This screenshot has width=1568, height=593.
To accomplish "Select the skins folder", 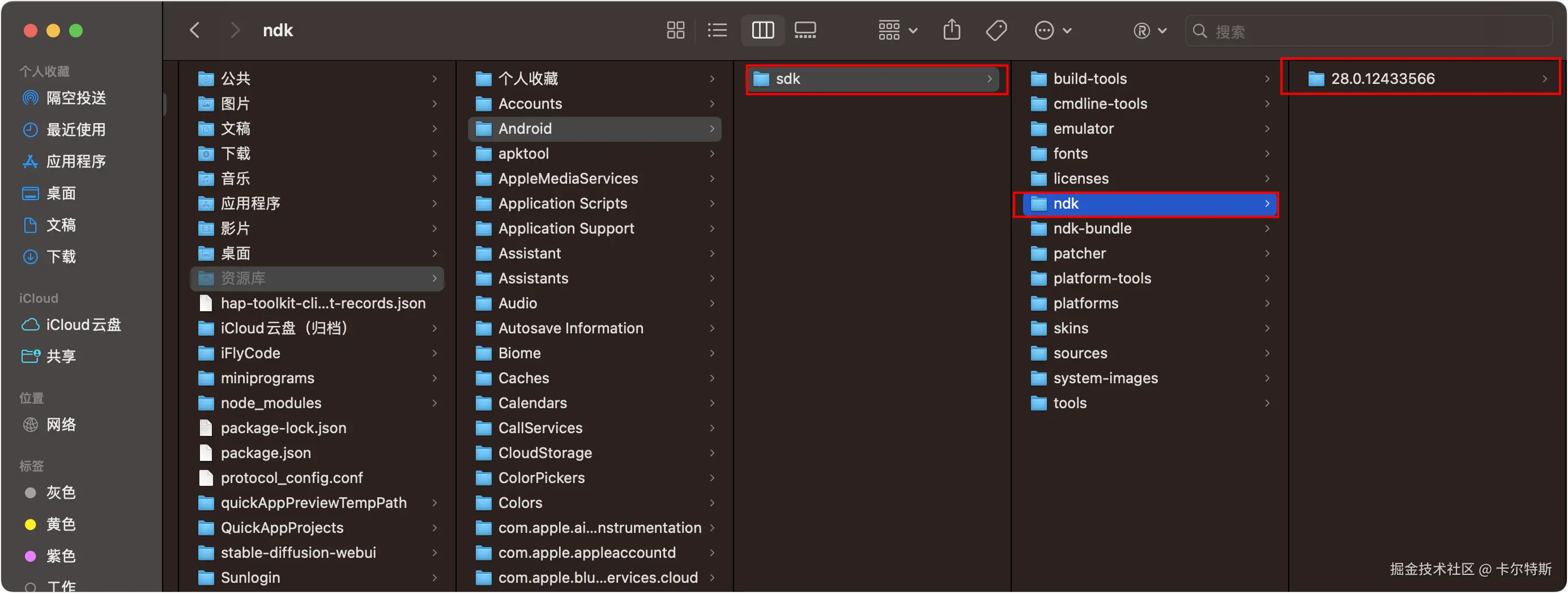I will pyautogui.click(x=1150, y=328).
